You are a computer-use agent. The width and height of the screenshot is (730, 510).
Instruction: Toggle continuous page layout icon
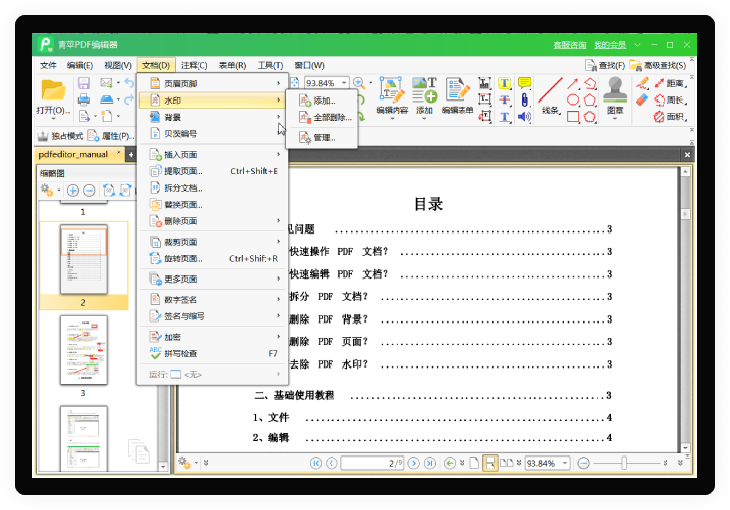490,463
